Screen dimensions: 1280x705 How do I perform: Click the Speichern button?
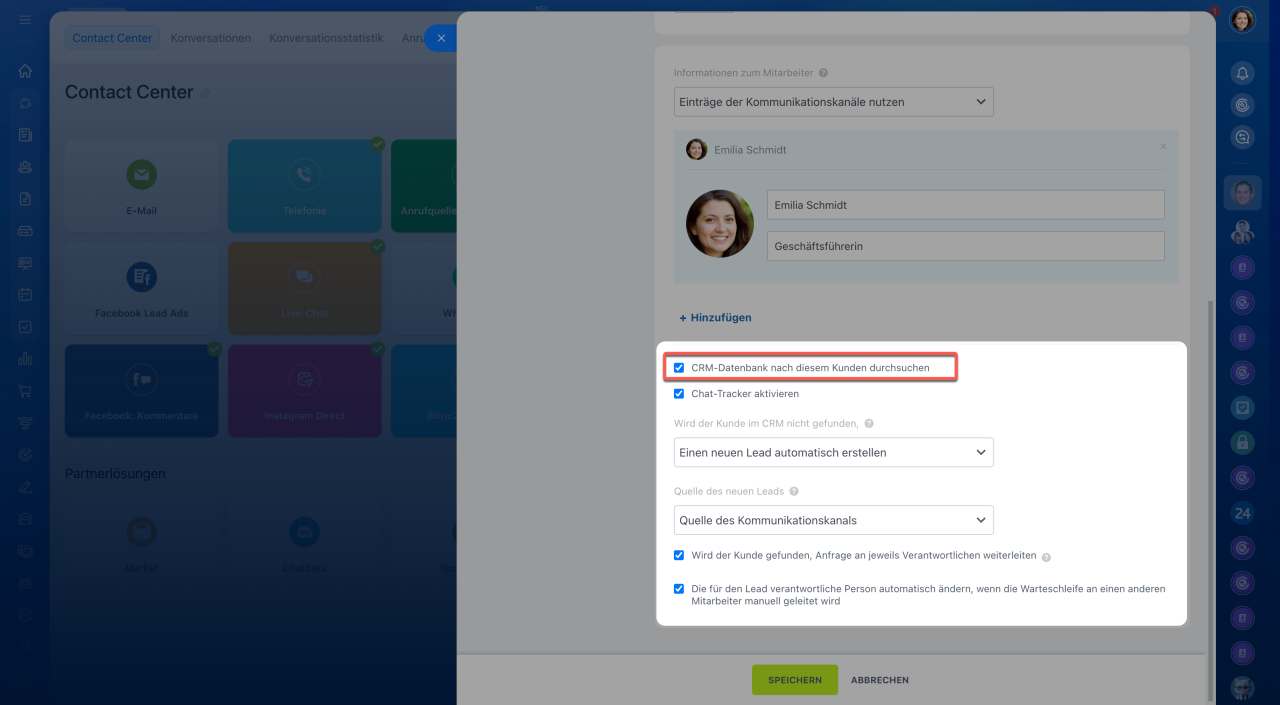click(795, 680)
